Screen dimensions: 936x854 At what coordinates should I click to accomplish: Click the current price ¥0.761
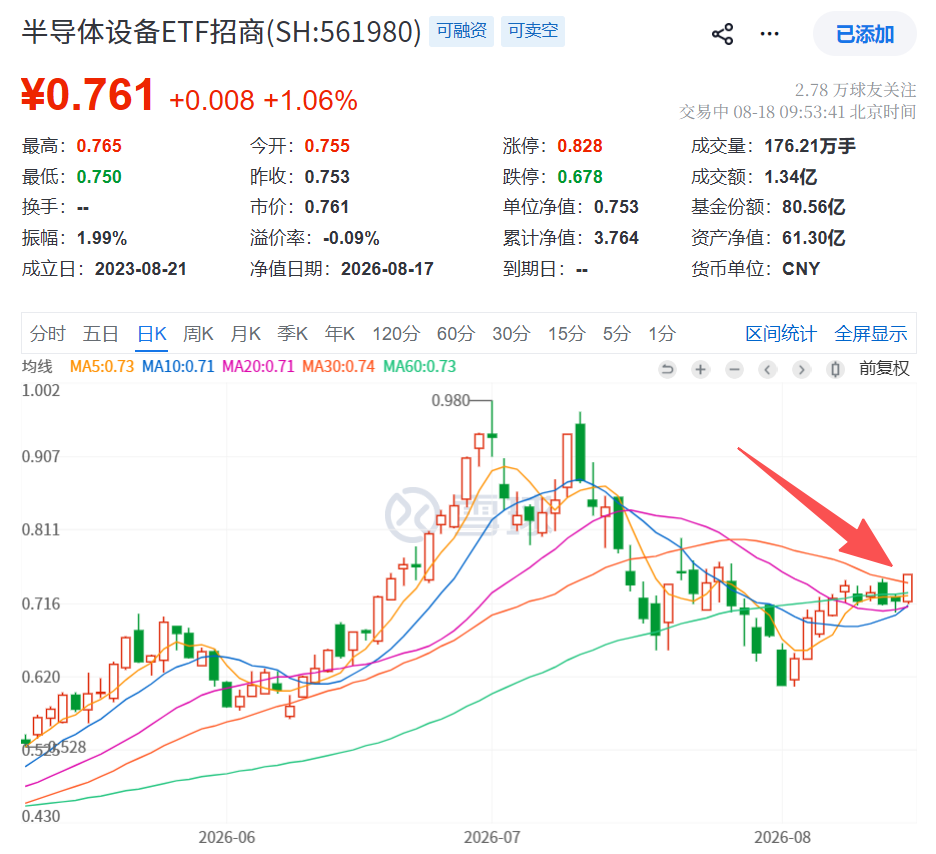tap(88, 95)
